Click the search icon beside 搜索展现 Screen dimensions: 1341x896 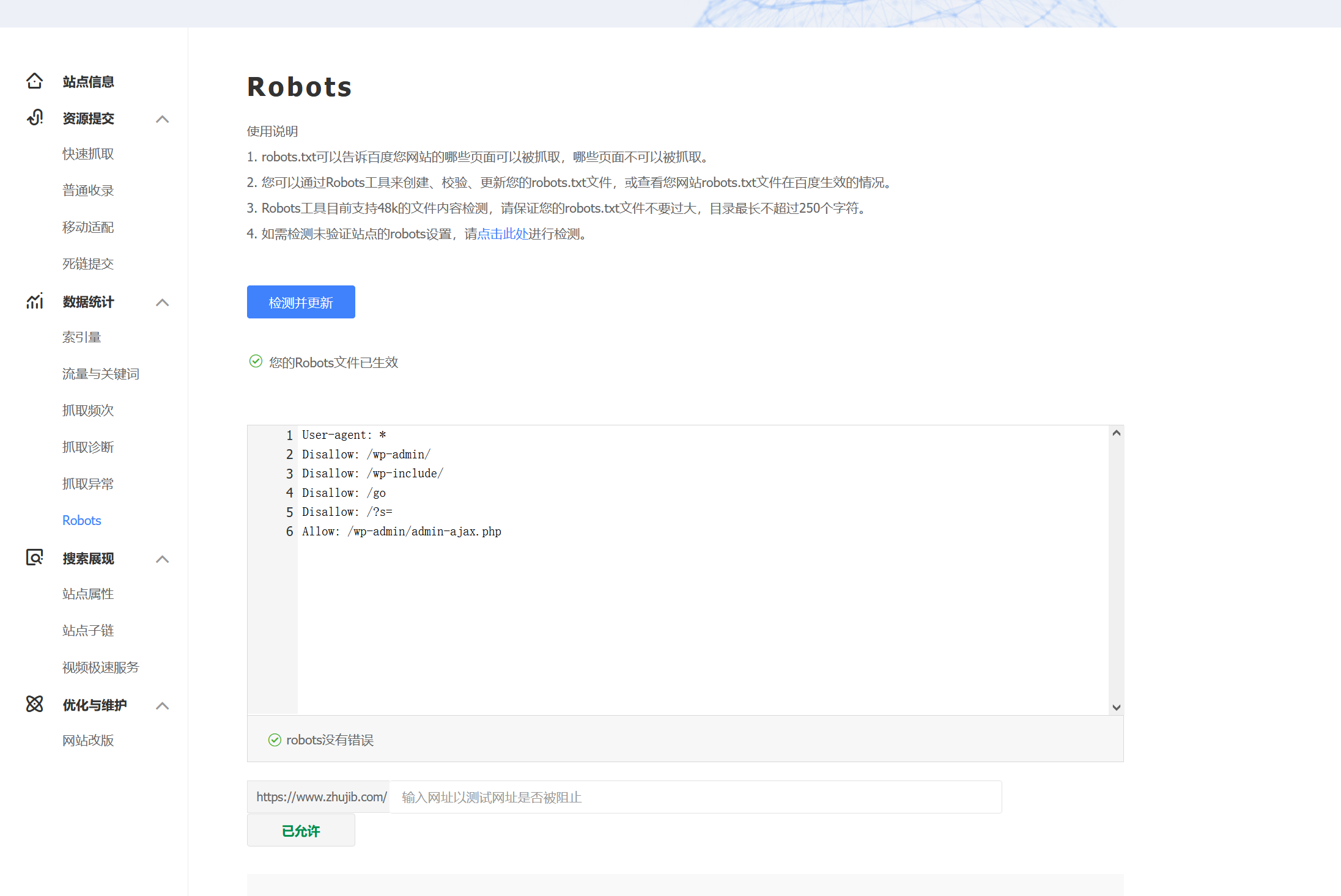(35, 557)
